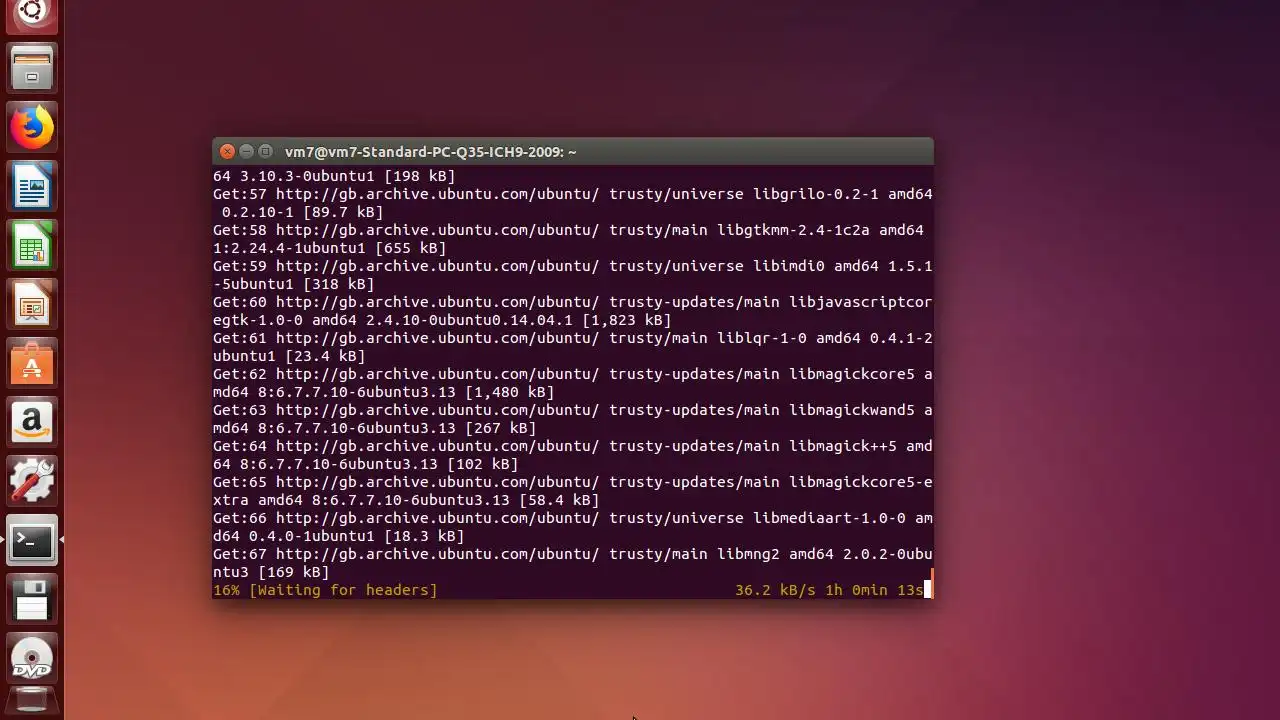1280x720 pixels.
Task: Maximize the terminal window
Action: 265,152
